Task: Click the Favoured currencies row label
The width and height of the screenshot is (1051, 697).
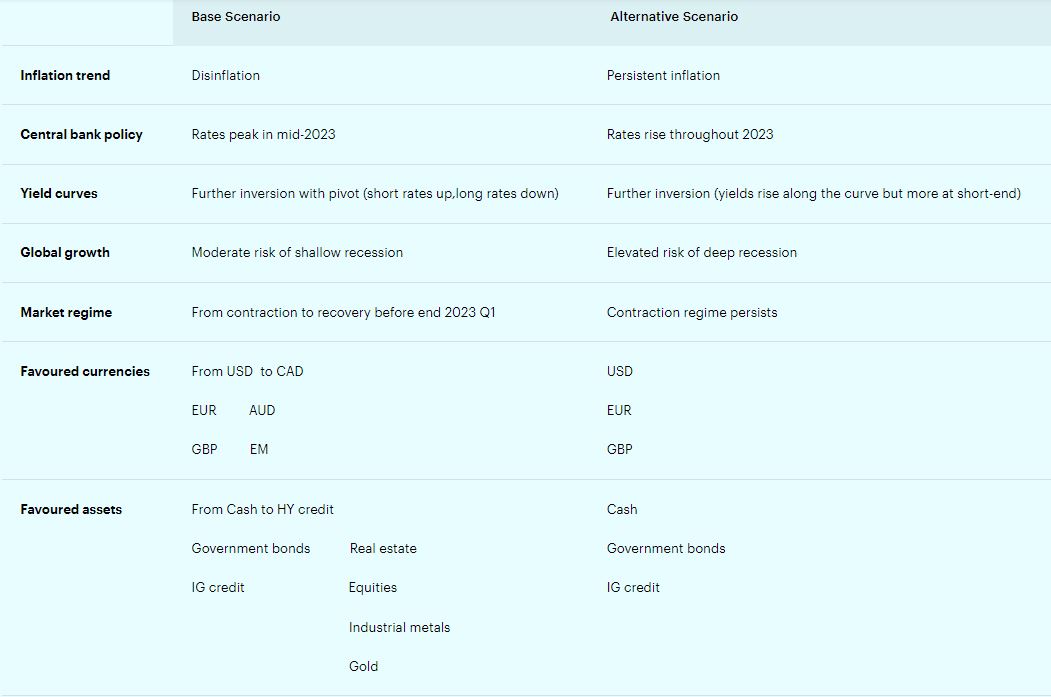Action: click(85, 371)
